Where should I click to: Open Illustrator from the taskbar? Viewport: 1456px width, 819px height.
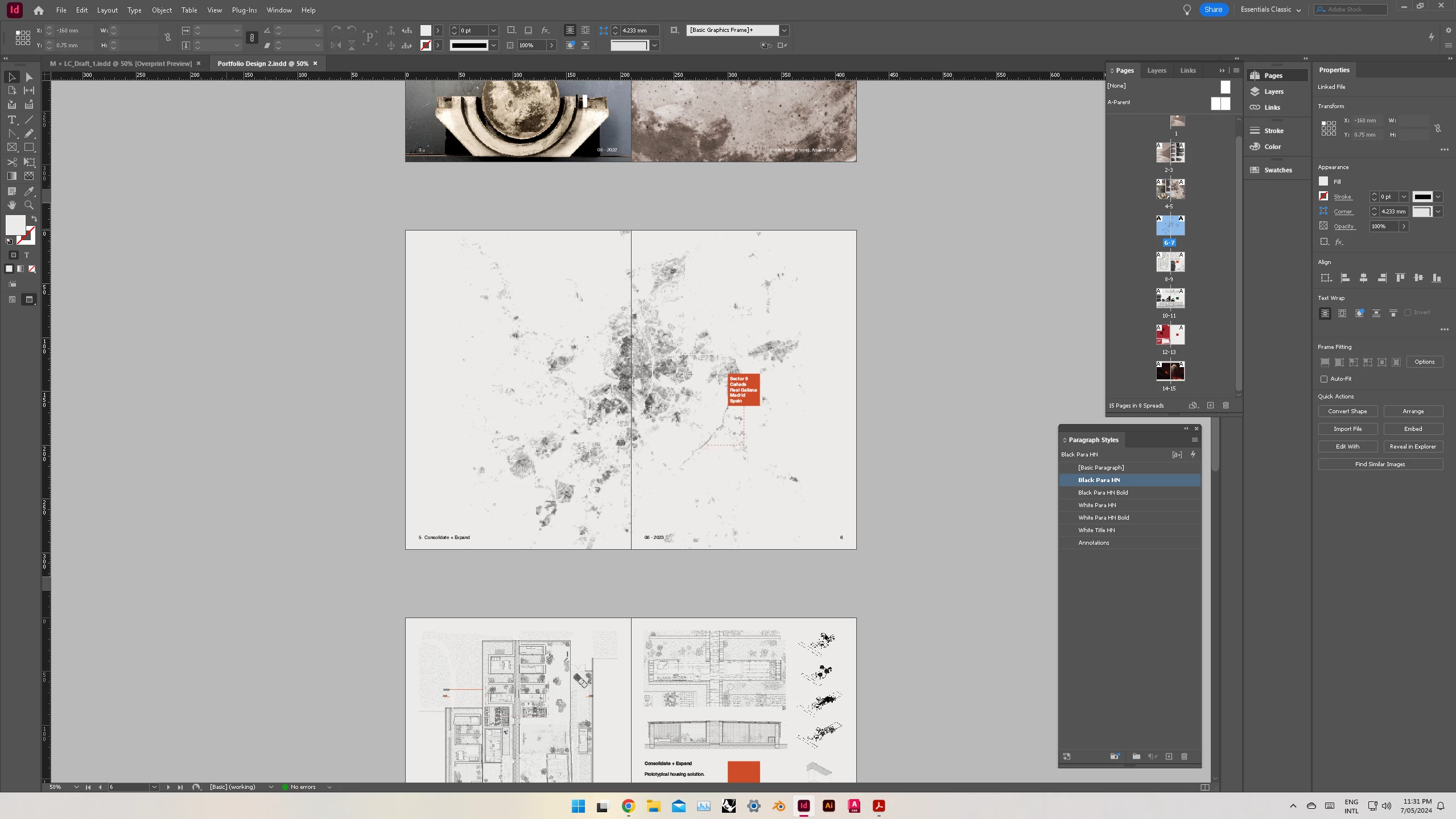pyautogui.click(x=828, y=806)
